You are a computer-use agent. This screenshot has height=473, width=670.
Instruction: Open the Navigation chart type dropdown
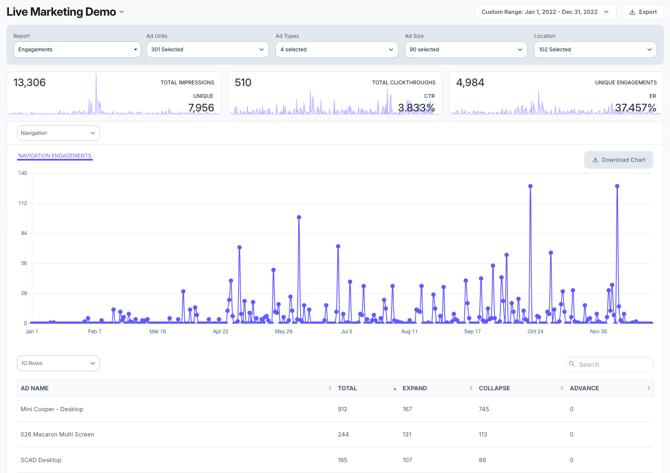click(x=58, y=133)
